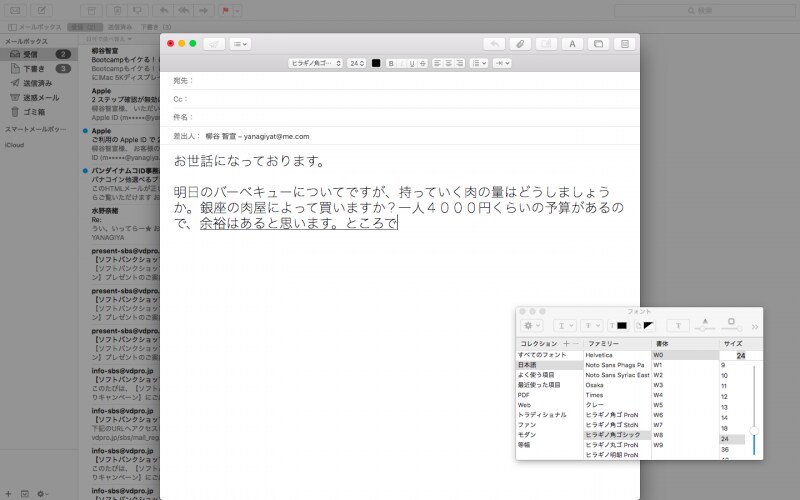Click the reply arrow in compose window
This screenshot has height=500, width=800.
[494, 44]
